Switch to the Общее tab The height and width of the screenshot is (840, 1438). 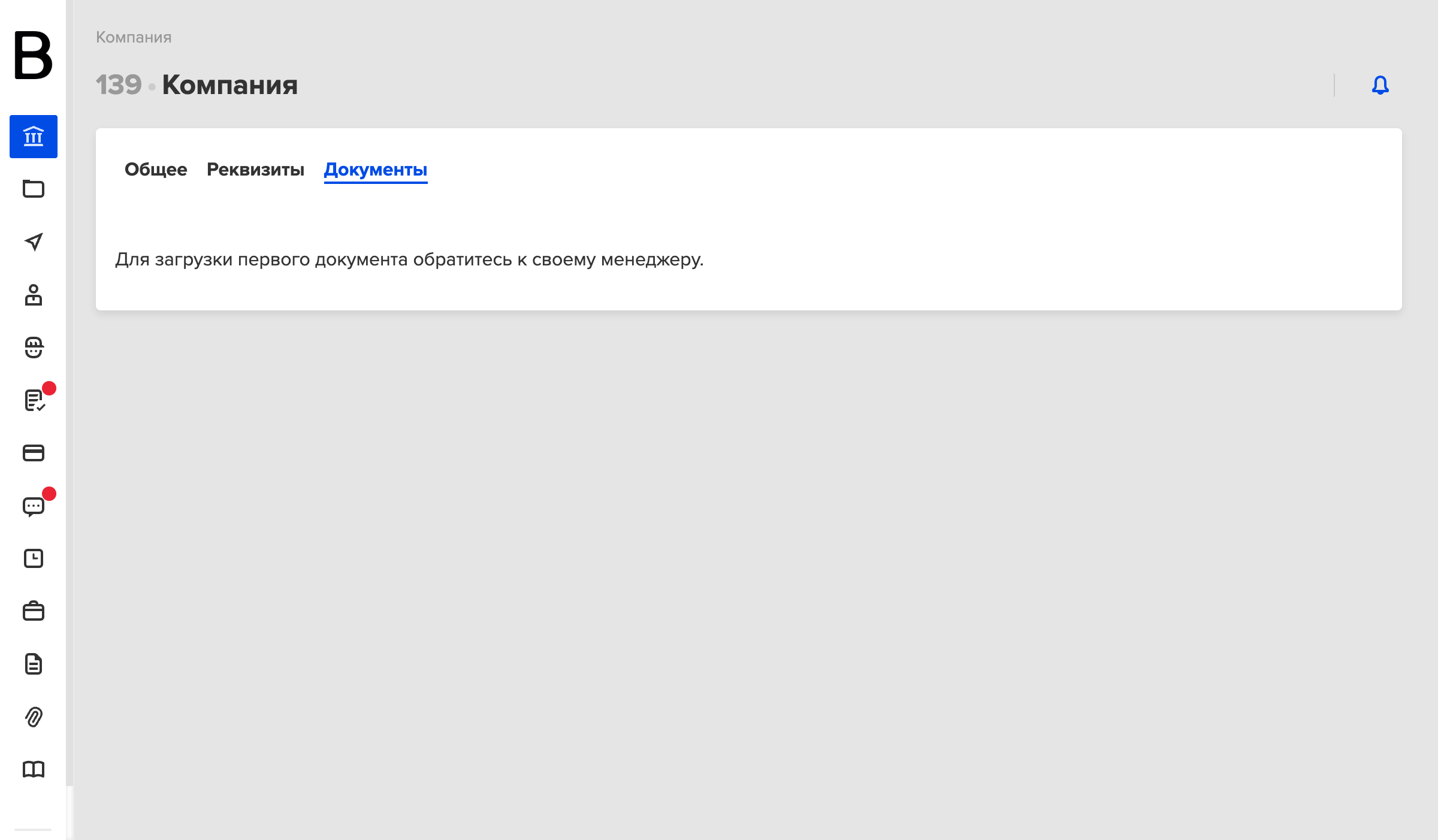pyautogui.click(x=156, y=170)
